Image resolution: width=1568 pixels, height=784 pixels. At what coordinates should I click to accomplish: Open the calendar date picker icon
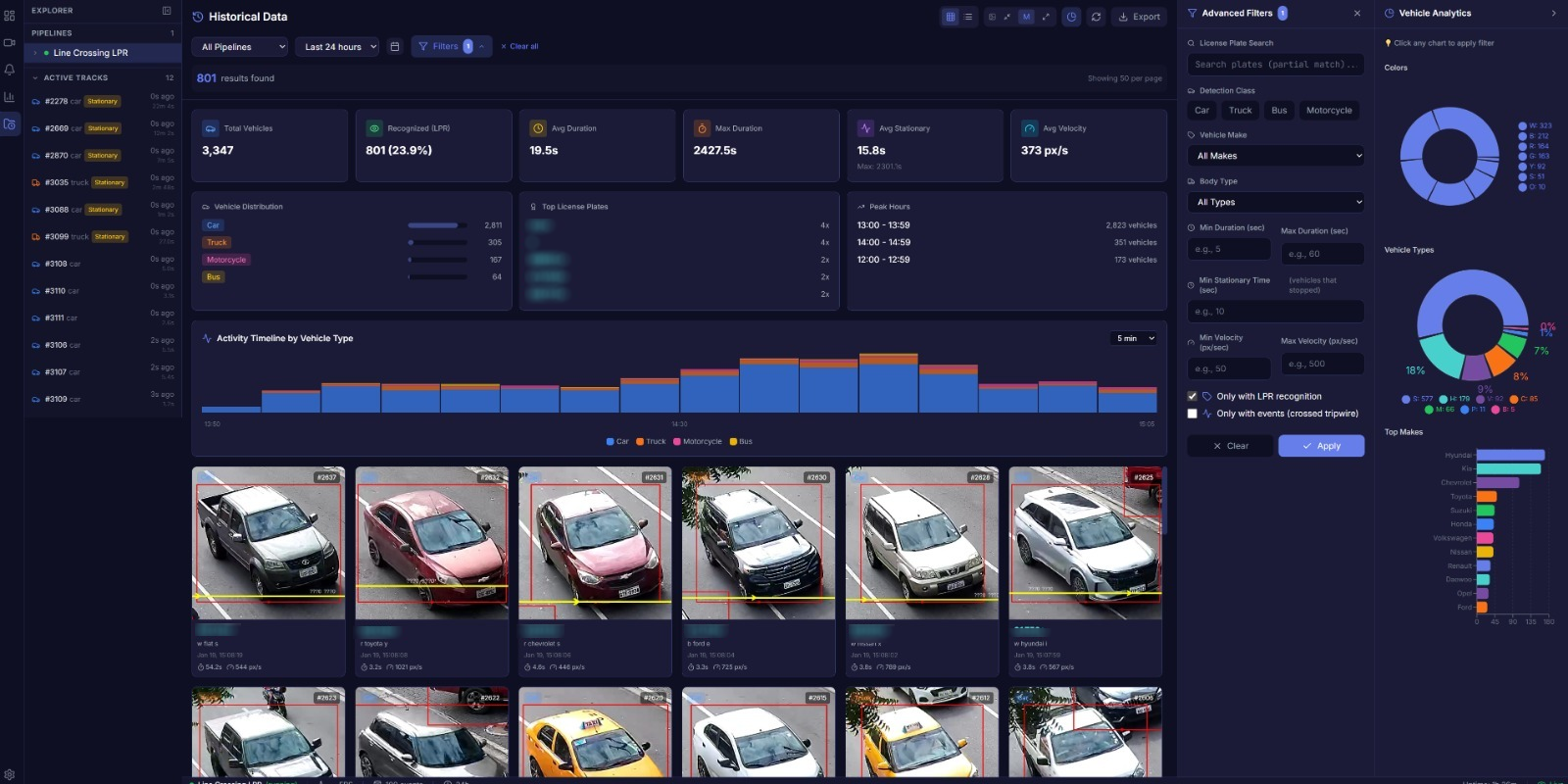395,47
